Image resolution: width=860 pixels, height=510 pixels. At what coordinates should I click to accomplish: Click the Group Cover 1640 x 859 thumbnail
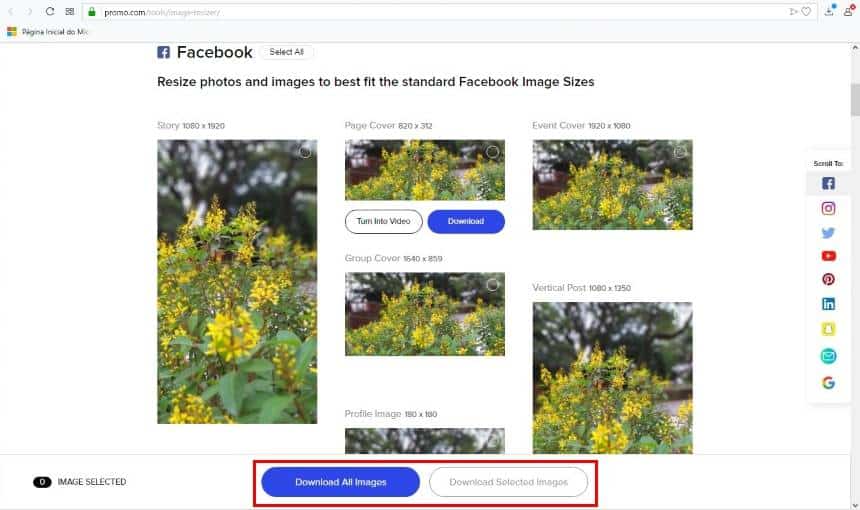coord(425,314)
